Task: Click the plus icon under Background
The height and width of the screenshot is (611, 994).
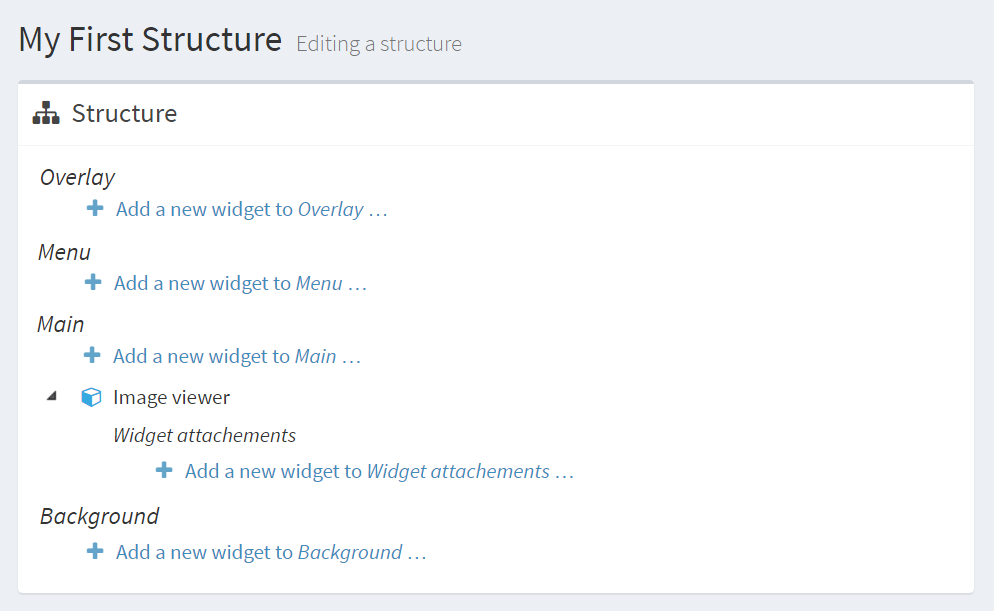Action: coord(94,551)
